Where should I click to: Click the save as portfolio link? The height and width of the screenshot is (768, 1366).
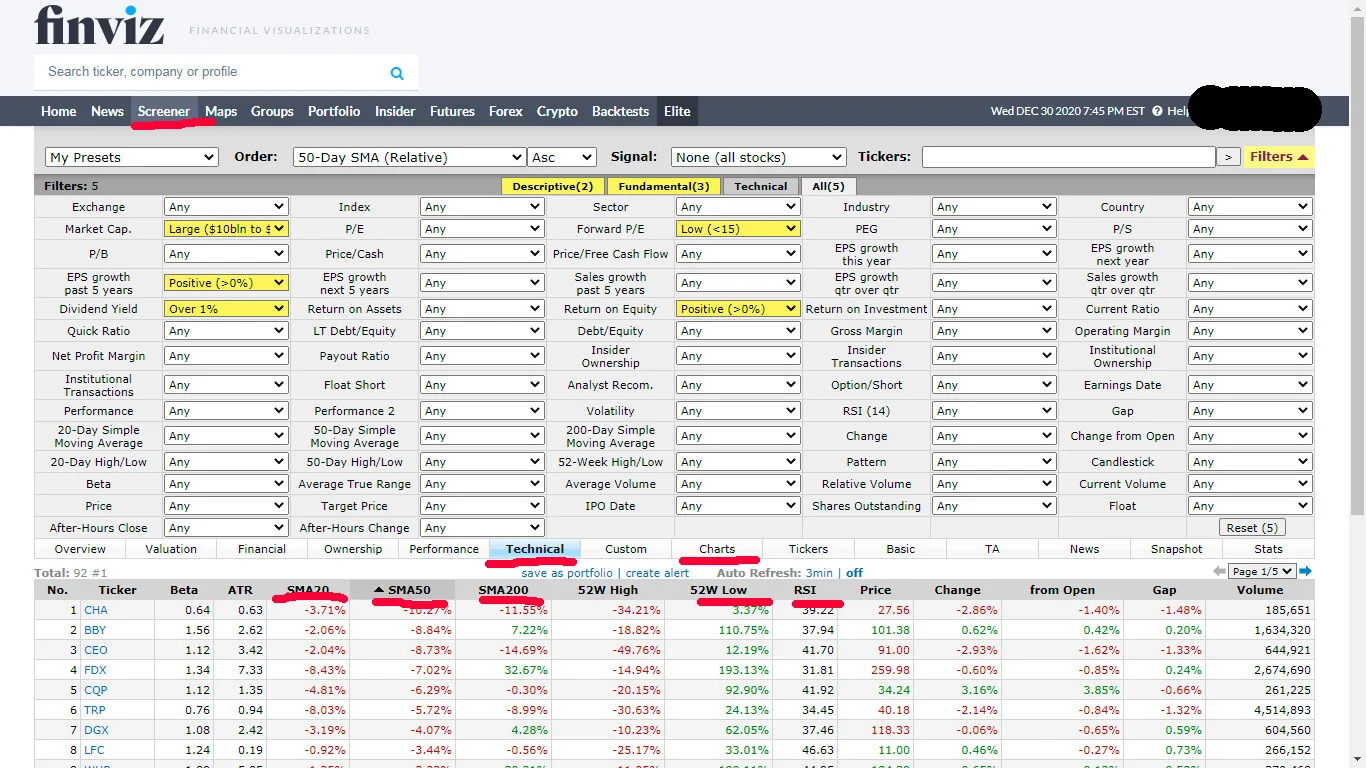point(567,573)
